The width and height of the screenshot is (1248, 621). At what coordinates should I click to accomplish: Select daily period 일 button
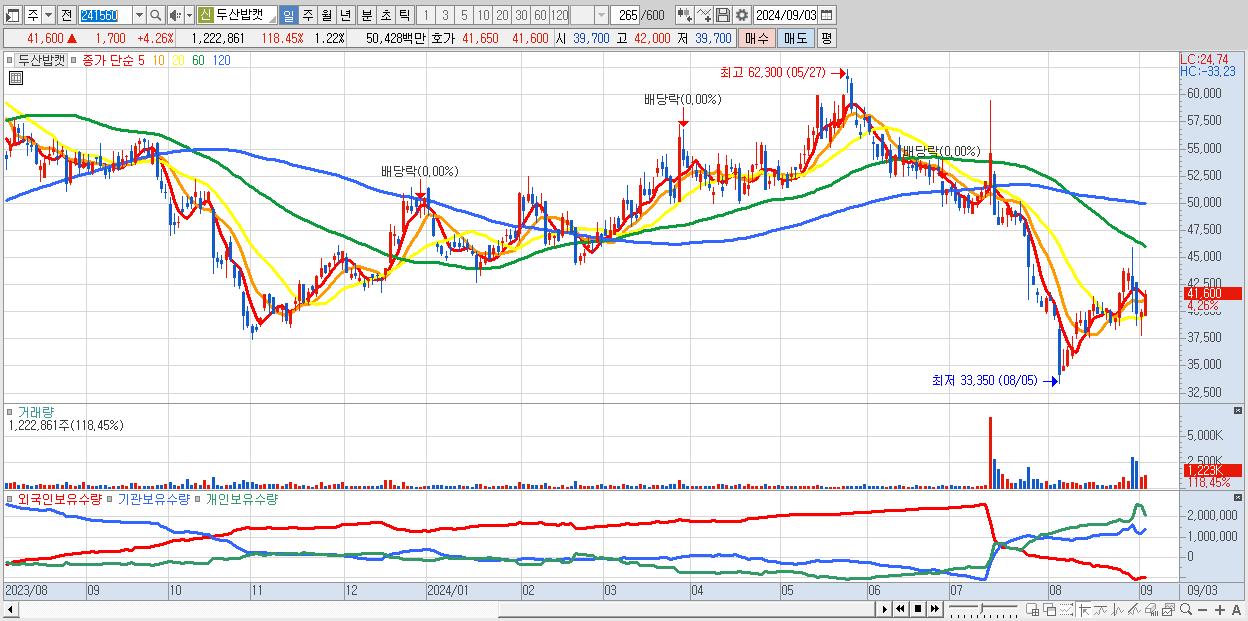[x=288, y=16]
